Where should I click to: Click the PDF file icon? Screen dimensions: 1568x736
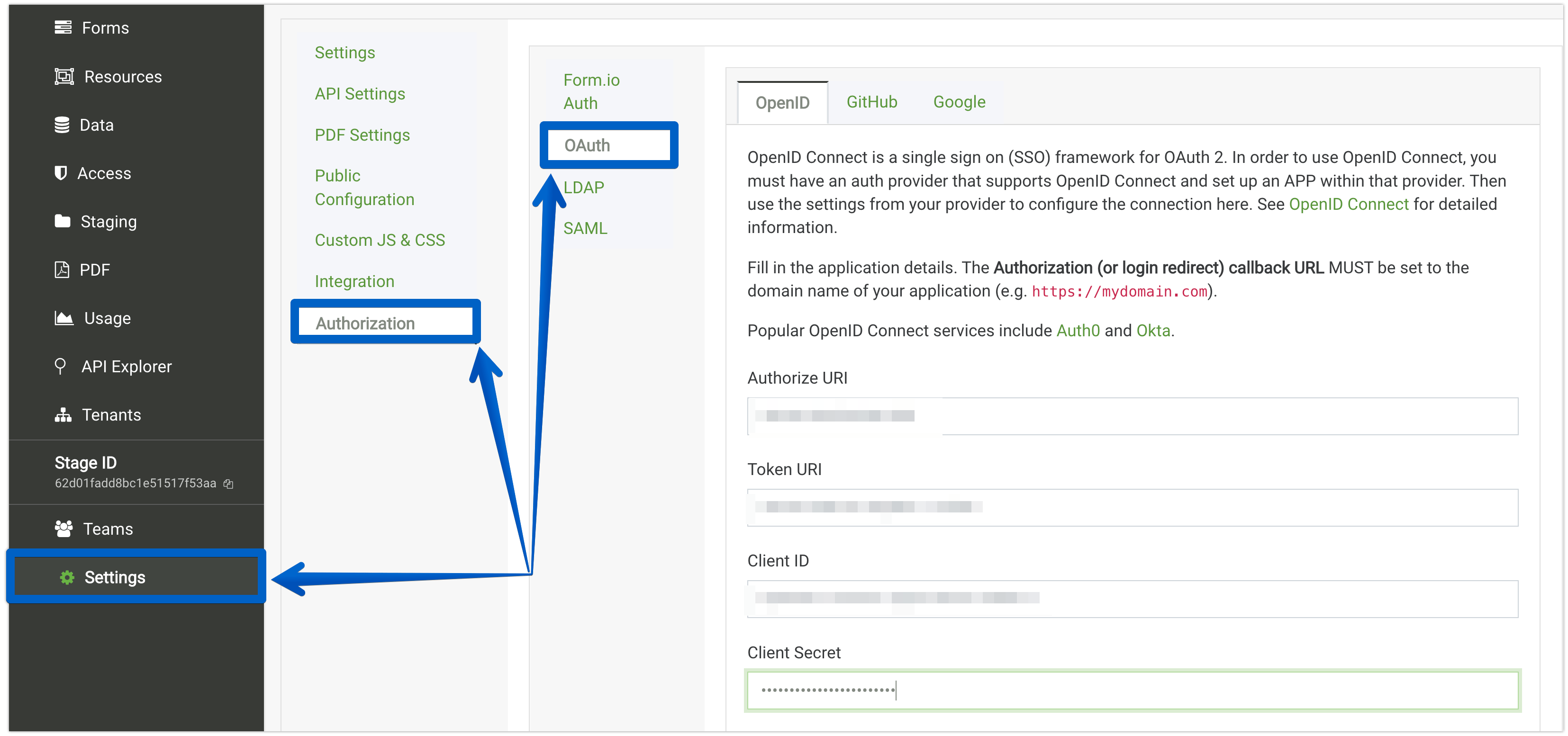62,269
